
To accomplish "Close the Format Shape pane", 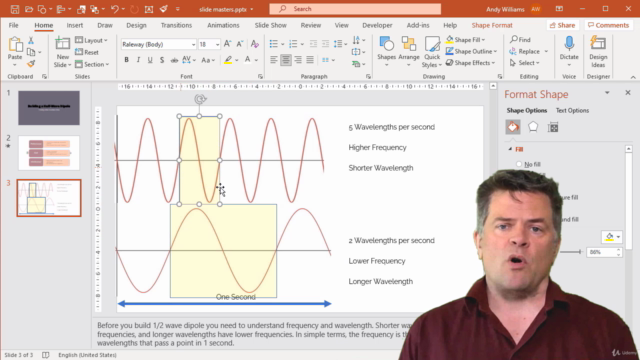I will tap(628, 93).
